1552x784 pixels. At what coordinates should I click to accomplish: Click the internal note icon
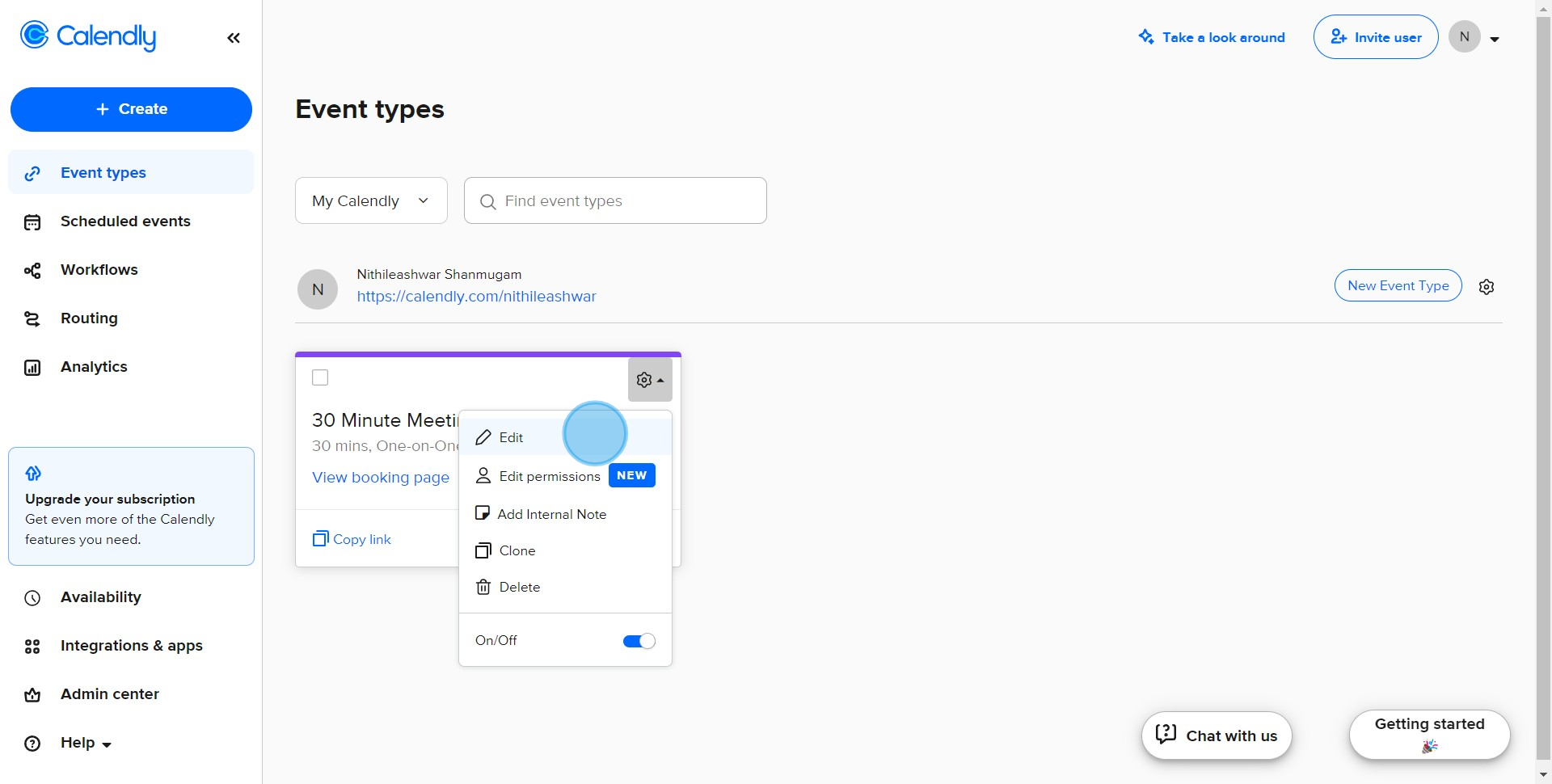[x=483, y=513]
